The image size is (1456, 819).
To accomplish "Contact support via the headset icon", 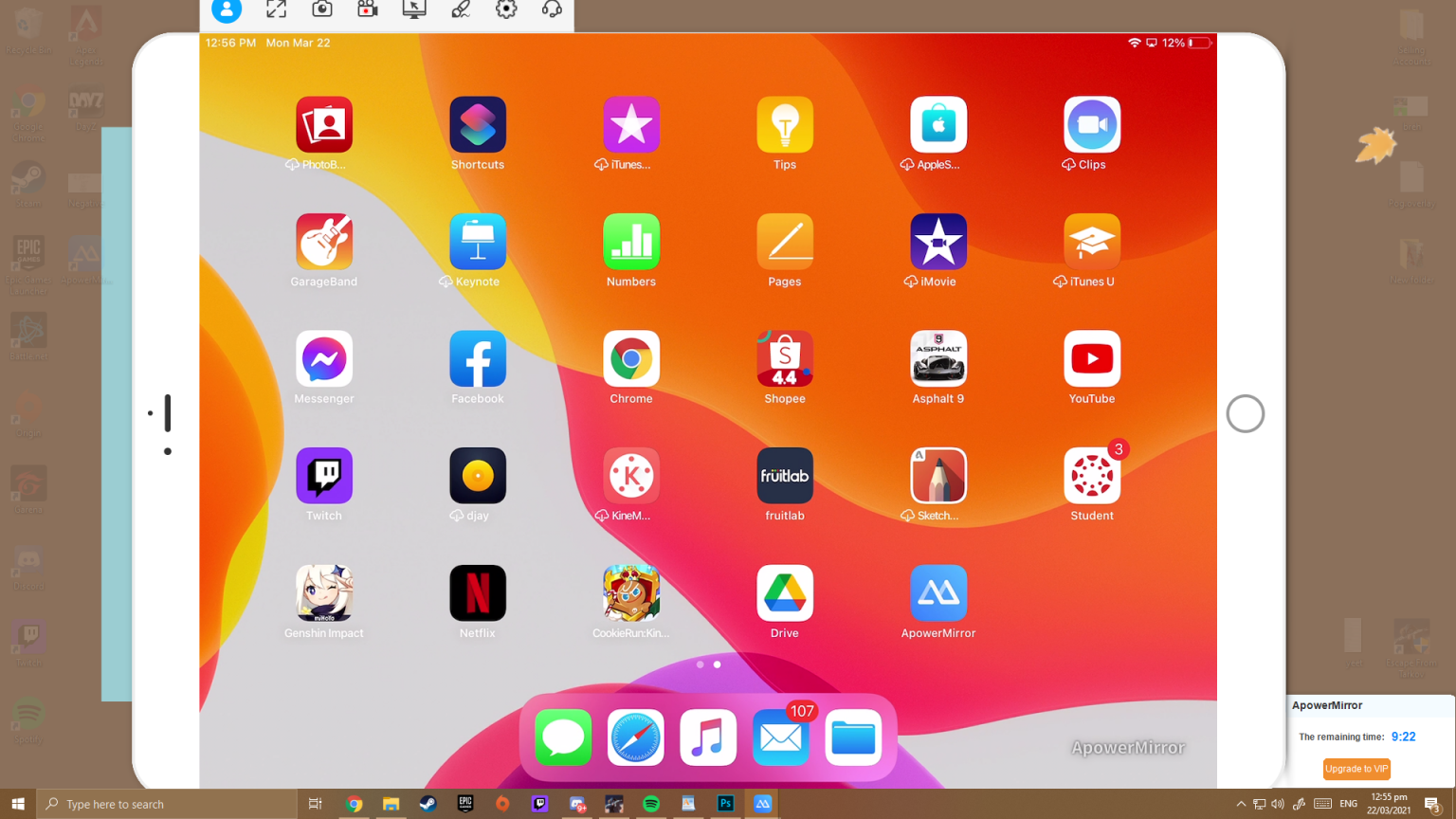I will coord(552,9).
